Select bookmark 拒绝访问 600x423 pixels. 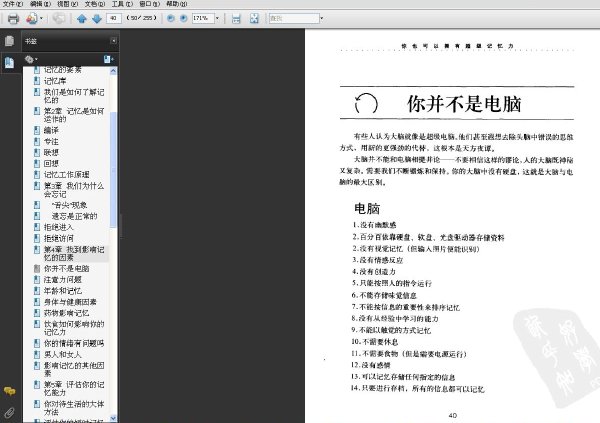59,238
